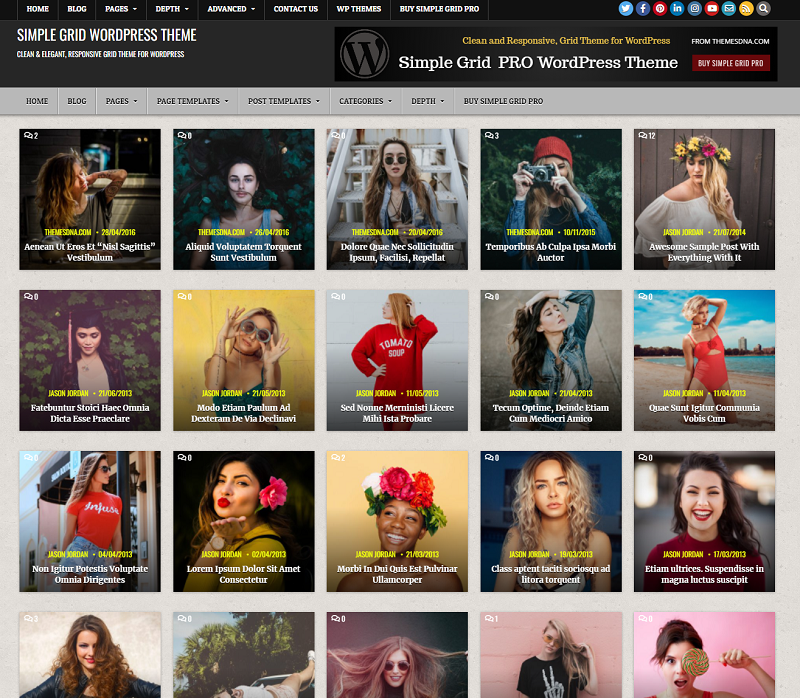
Task: Open WP Themes menu item
Action: (359, 9)
